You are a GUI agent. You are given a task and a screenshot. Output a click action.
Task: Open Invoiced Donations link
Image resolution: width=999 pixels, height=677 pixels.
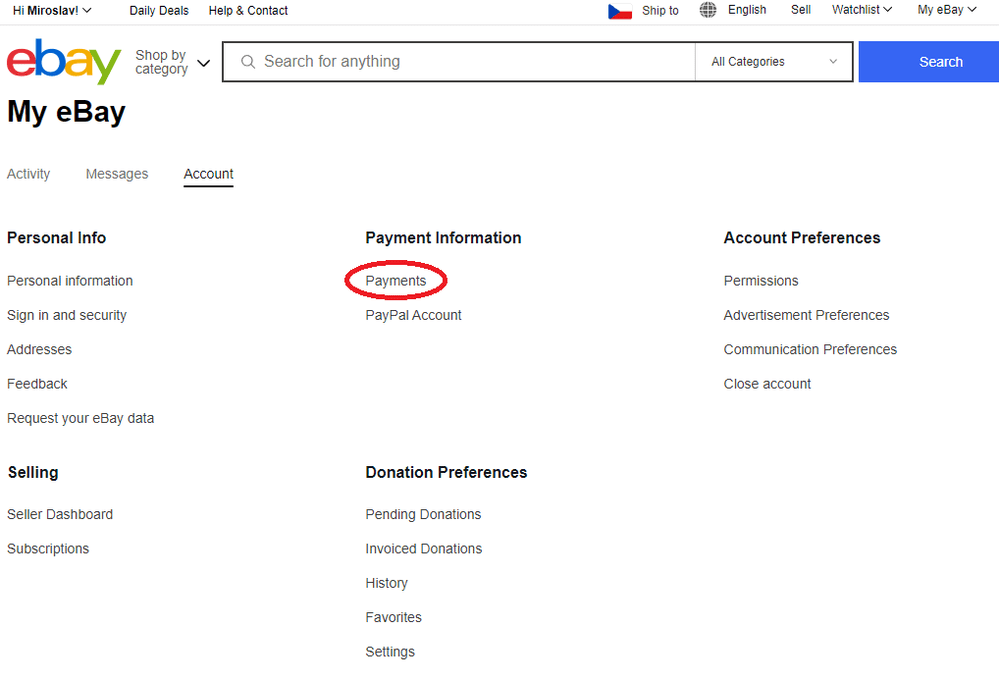[x=424, y=548]
